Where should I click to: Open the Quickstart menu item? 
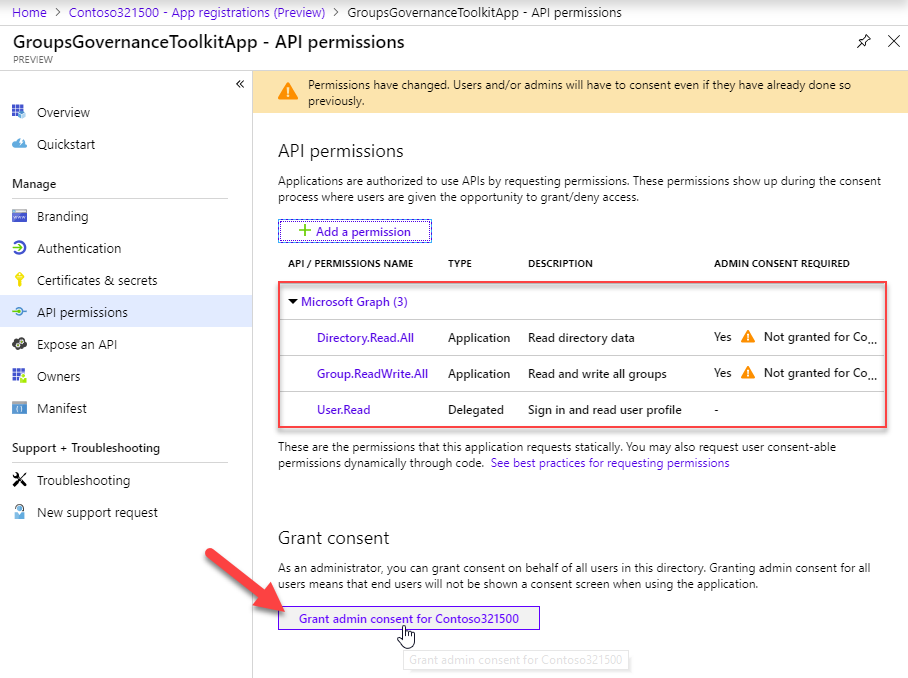coord(66,144)
